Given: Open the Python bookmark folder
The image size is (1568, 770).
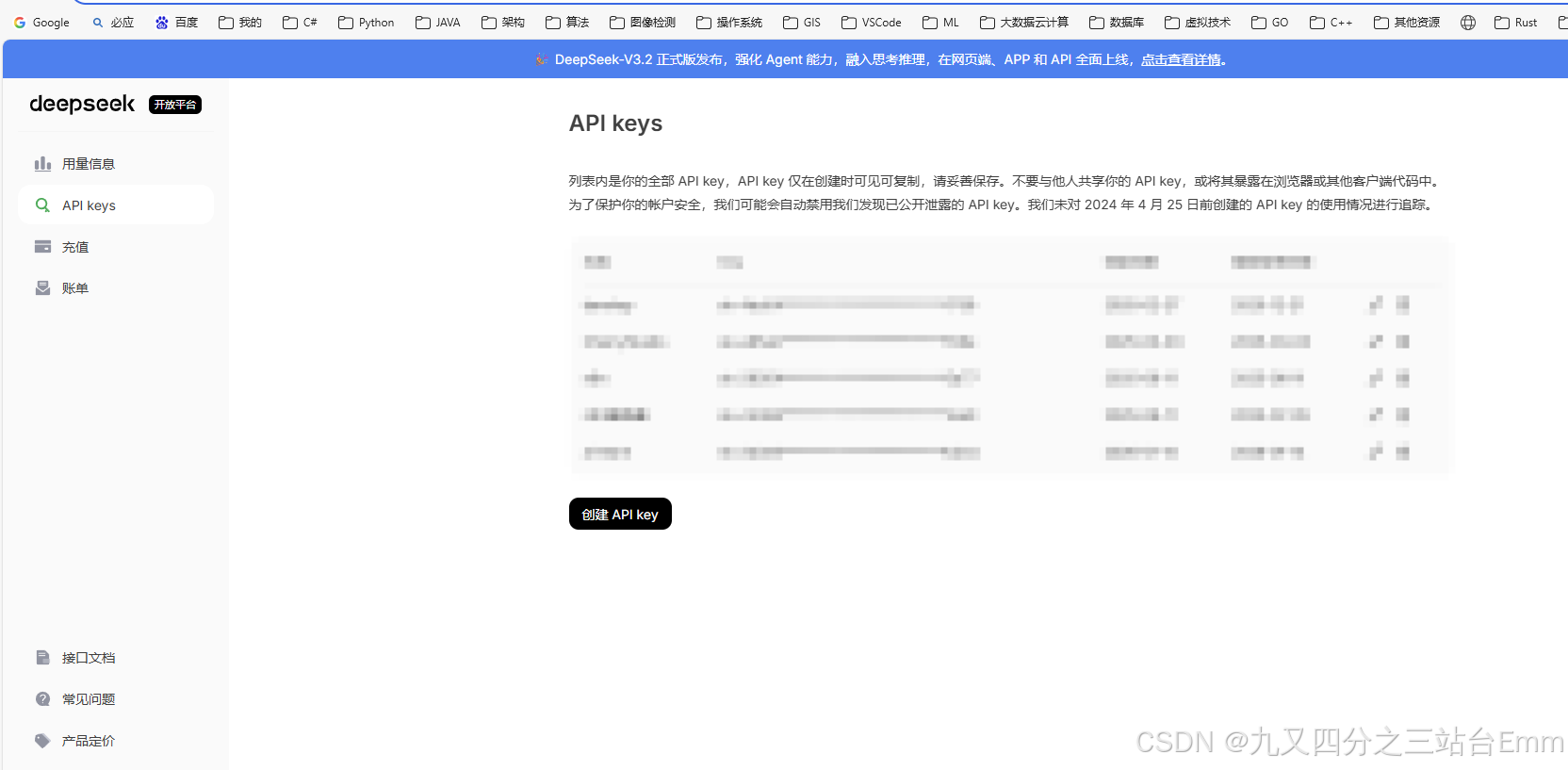Looking at the screenshot, I should (x=367, y=23).
